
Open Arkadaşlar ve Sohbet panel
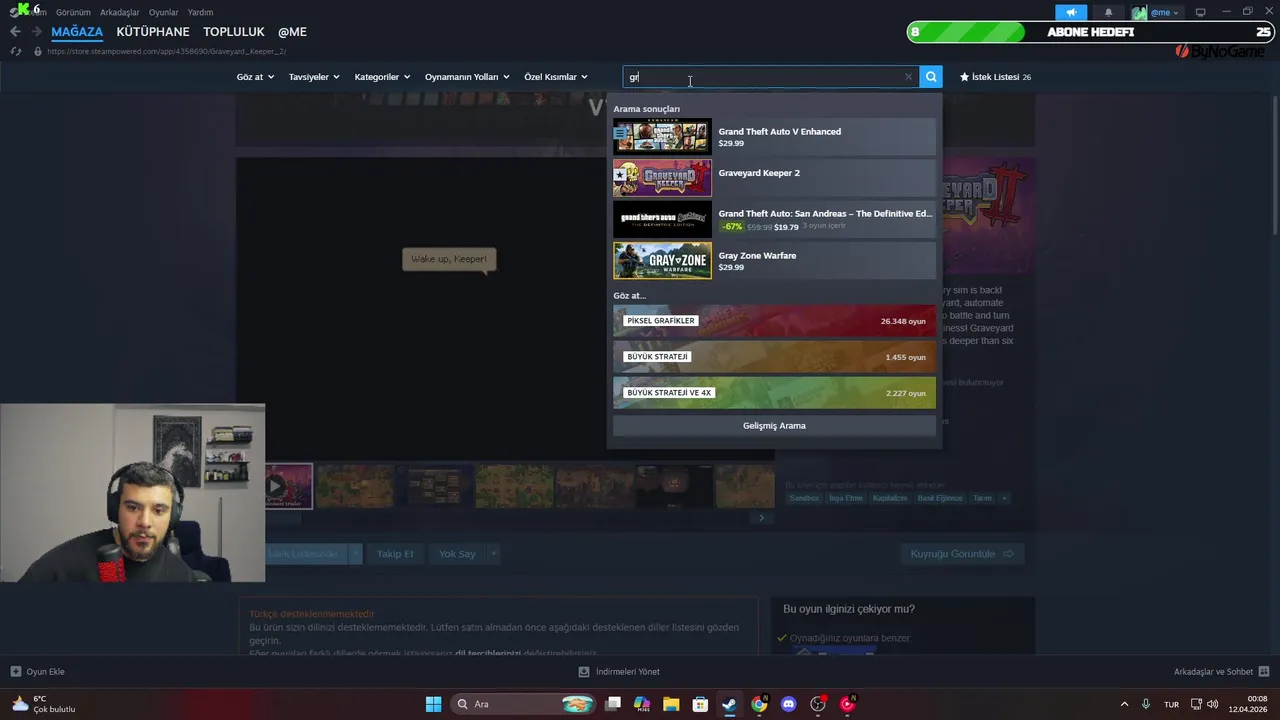(1221, 672)
